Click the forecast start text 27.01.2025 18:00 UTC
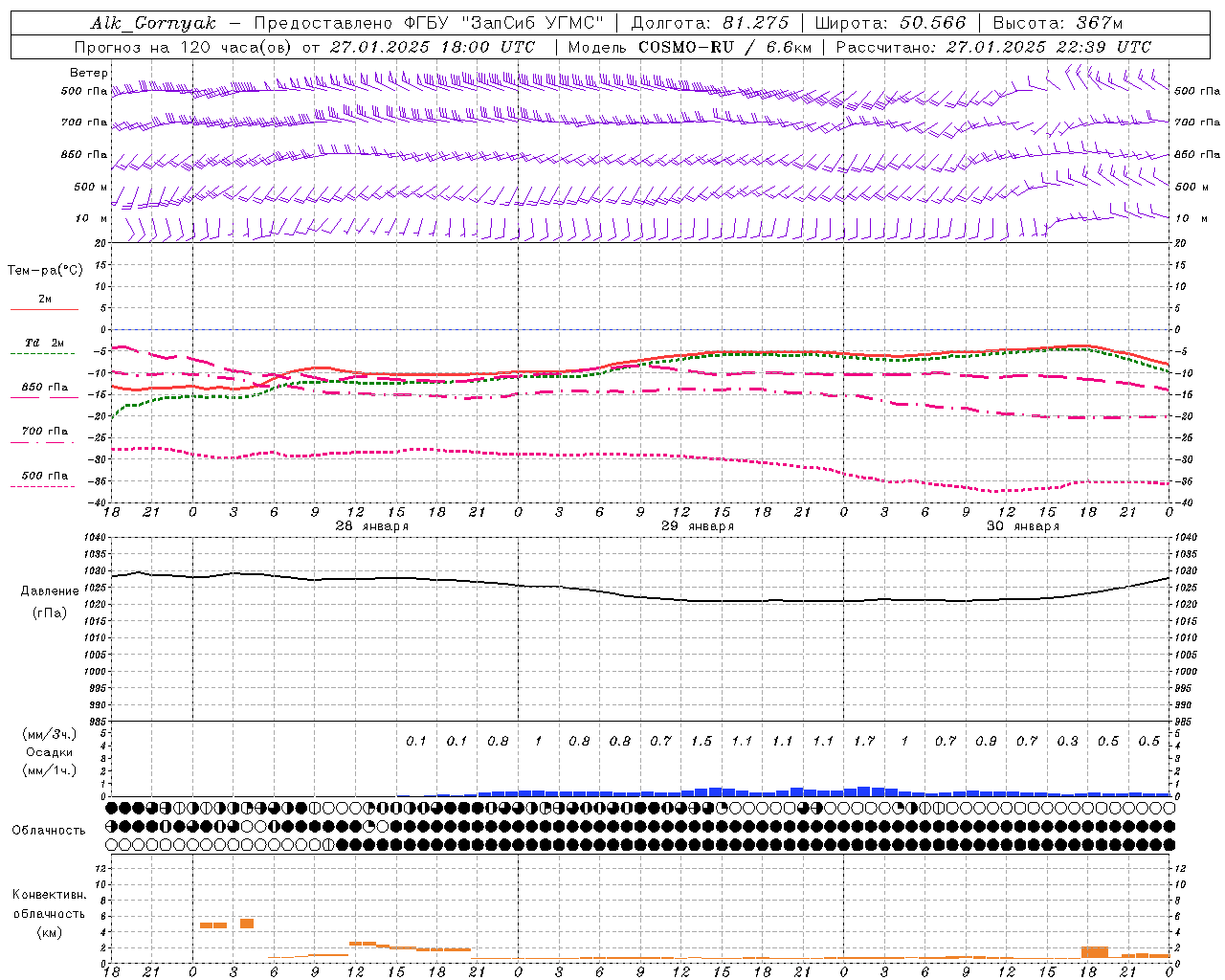Viewport: 1225px width, 980px height. (433, 47)
